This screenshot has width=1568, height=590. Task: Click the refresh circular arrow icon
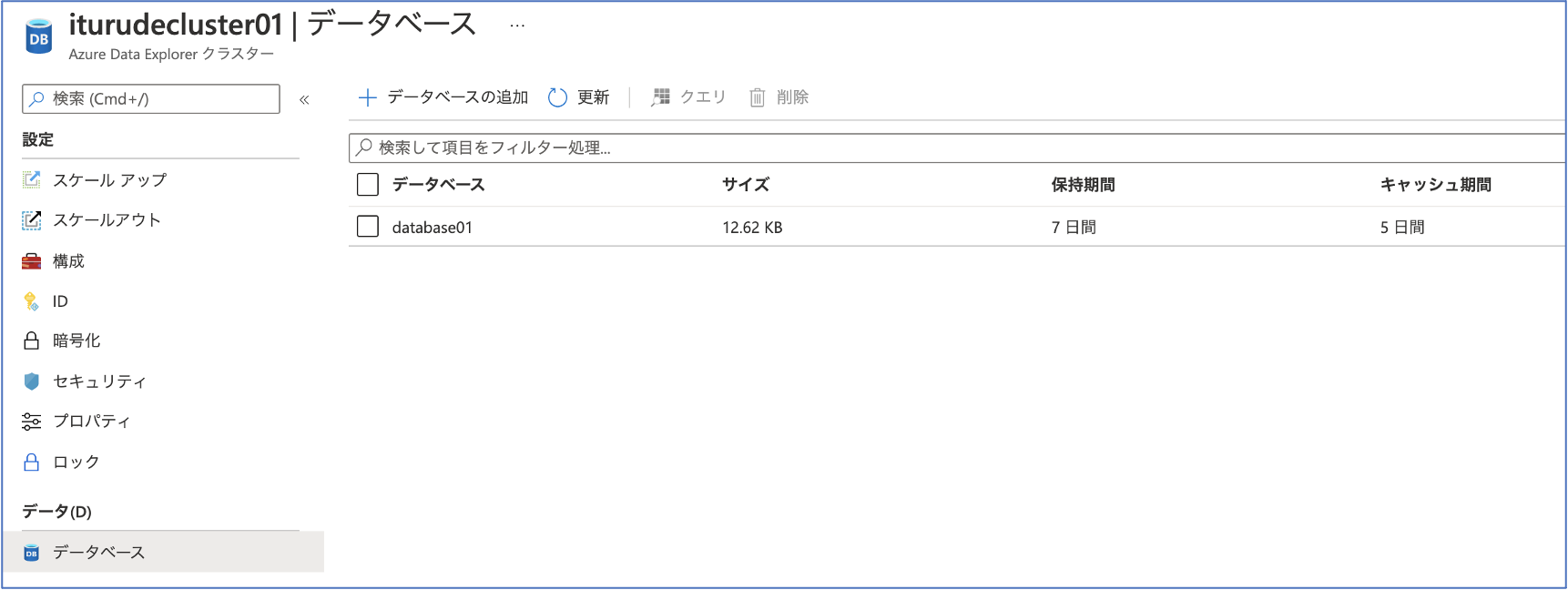coord(557,97)
